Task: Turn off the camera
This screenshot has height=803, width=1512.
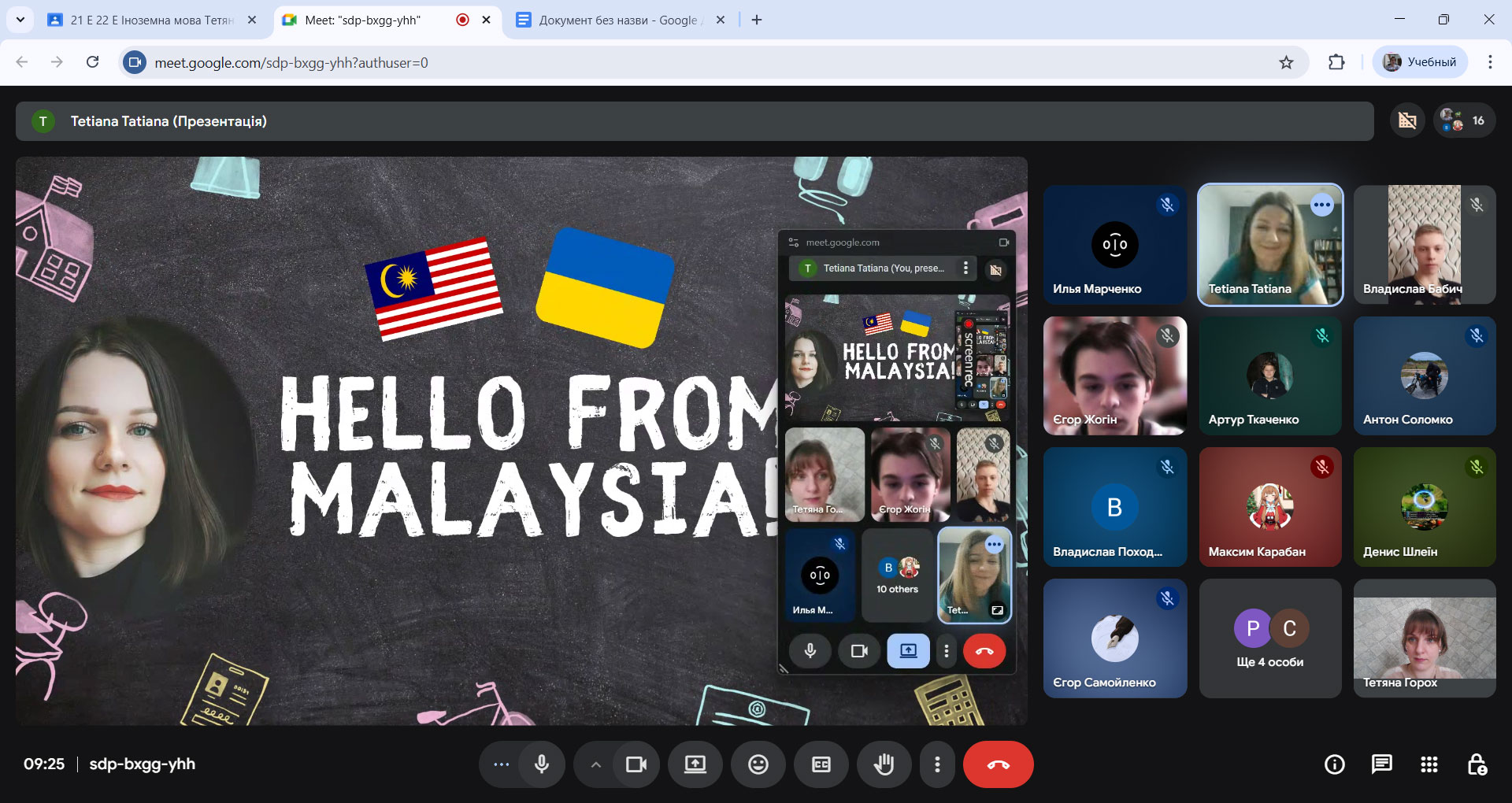Action: (x=636, y=764)
